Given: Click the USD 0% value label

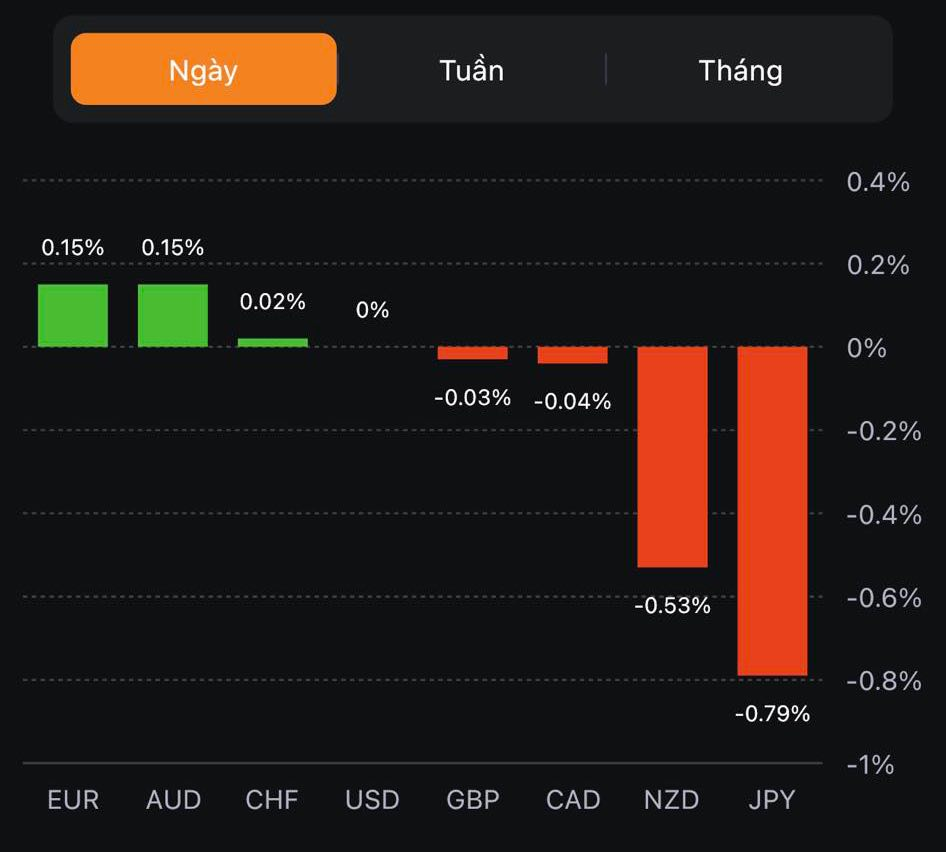Looking at the screenshot, I should [372, 310].
